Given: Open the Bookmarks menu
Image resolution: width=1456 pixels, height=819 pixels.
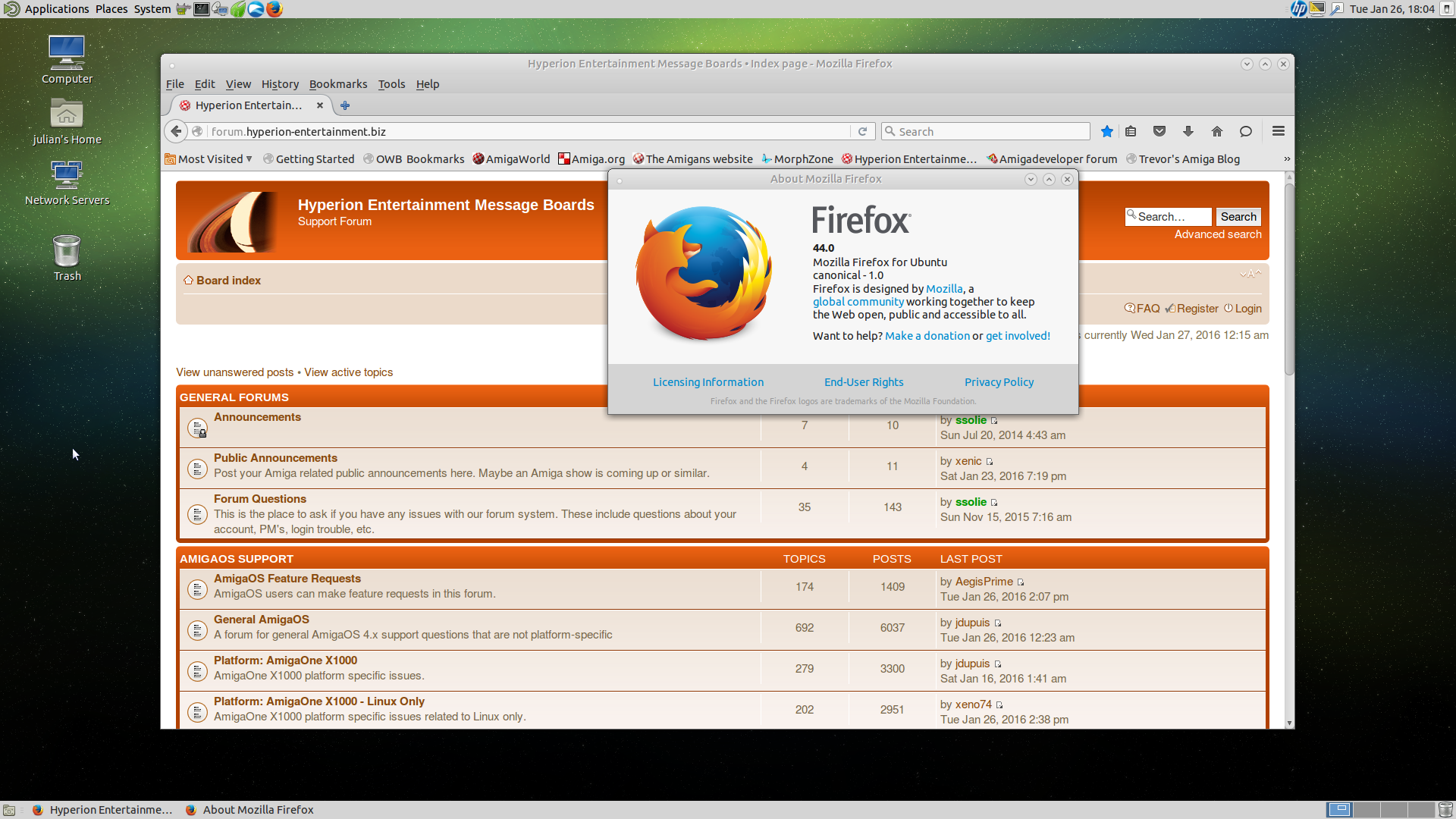Looking at the screenshot, I should tap(337, 84).
